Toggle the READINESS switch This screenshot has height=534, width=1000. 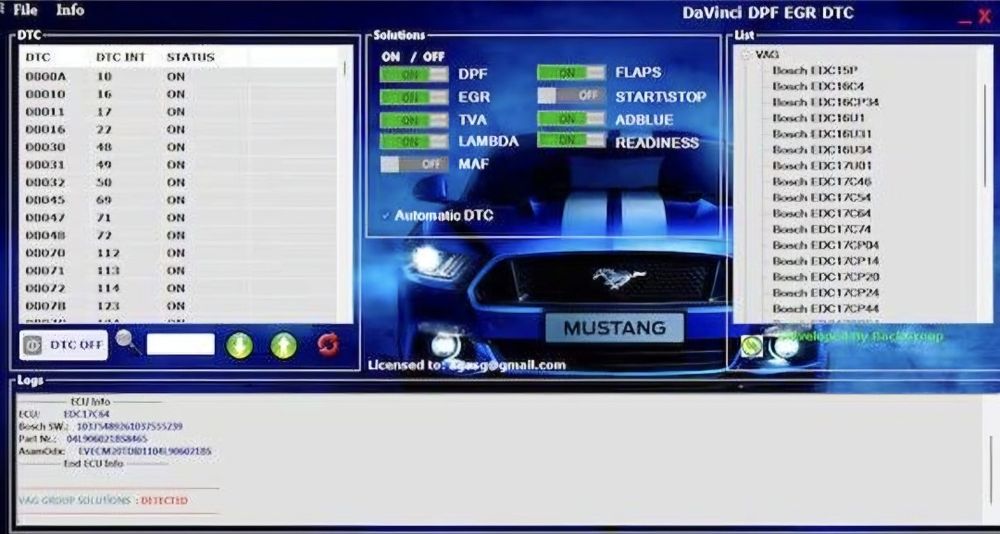coord(571,140)
